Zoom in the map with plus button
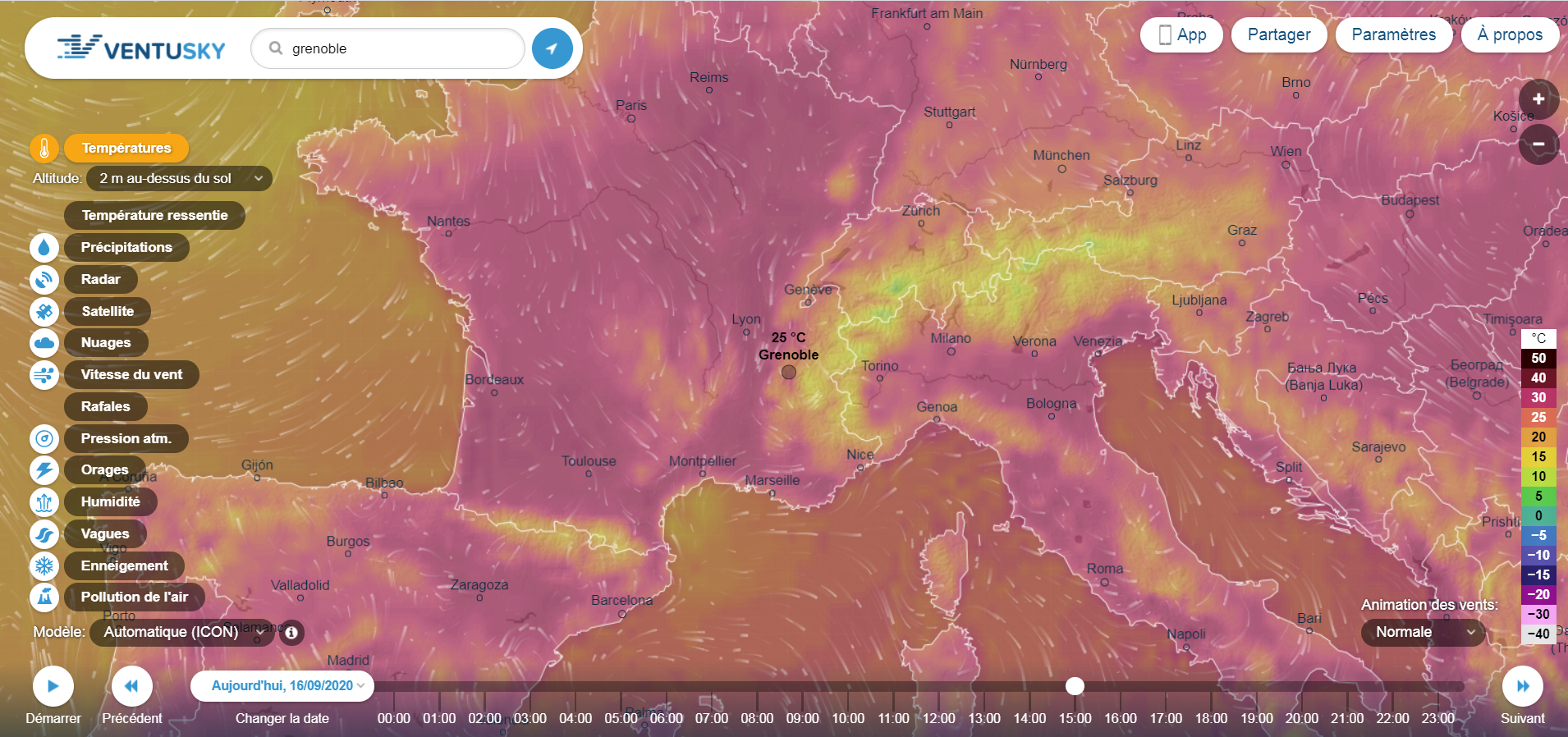The width and height of the screenshot is (1568, 737). [1538, 99]
